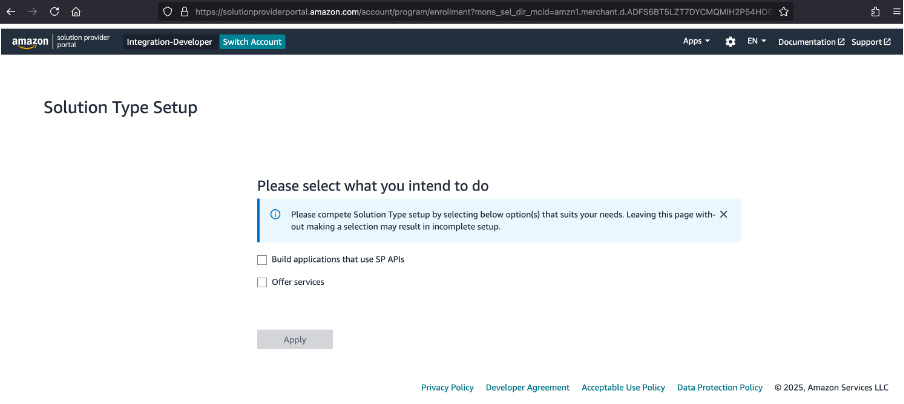Reload the page with the refresh icon
The image size is (904, 404).
pyautogui.click(x=54, y=12)
